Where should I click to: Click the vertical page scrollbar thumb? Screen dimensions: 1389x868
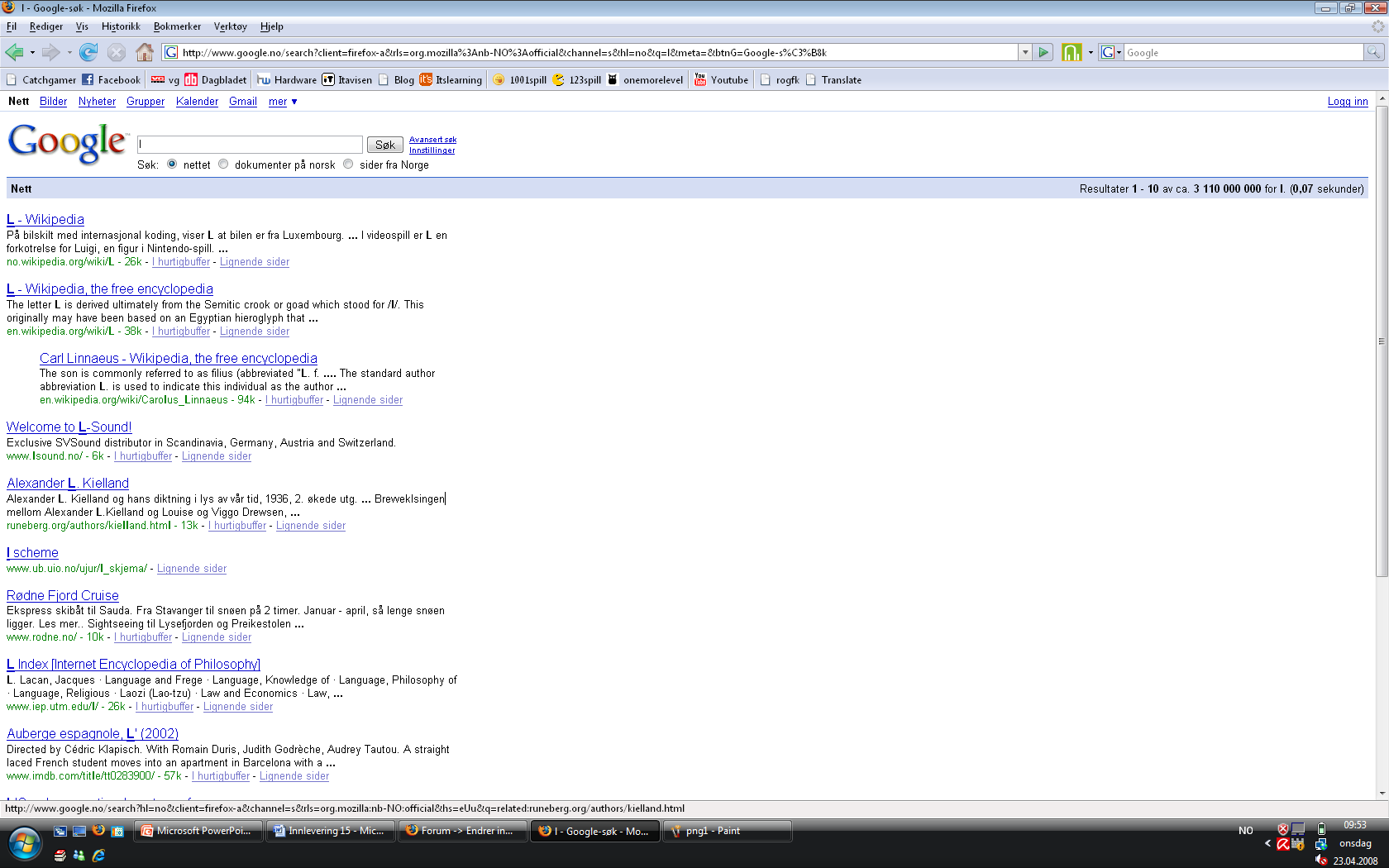[1382, 341]
